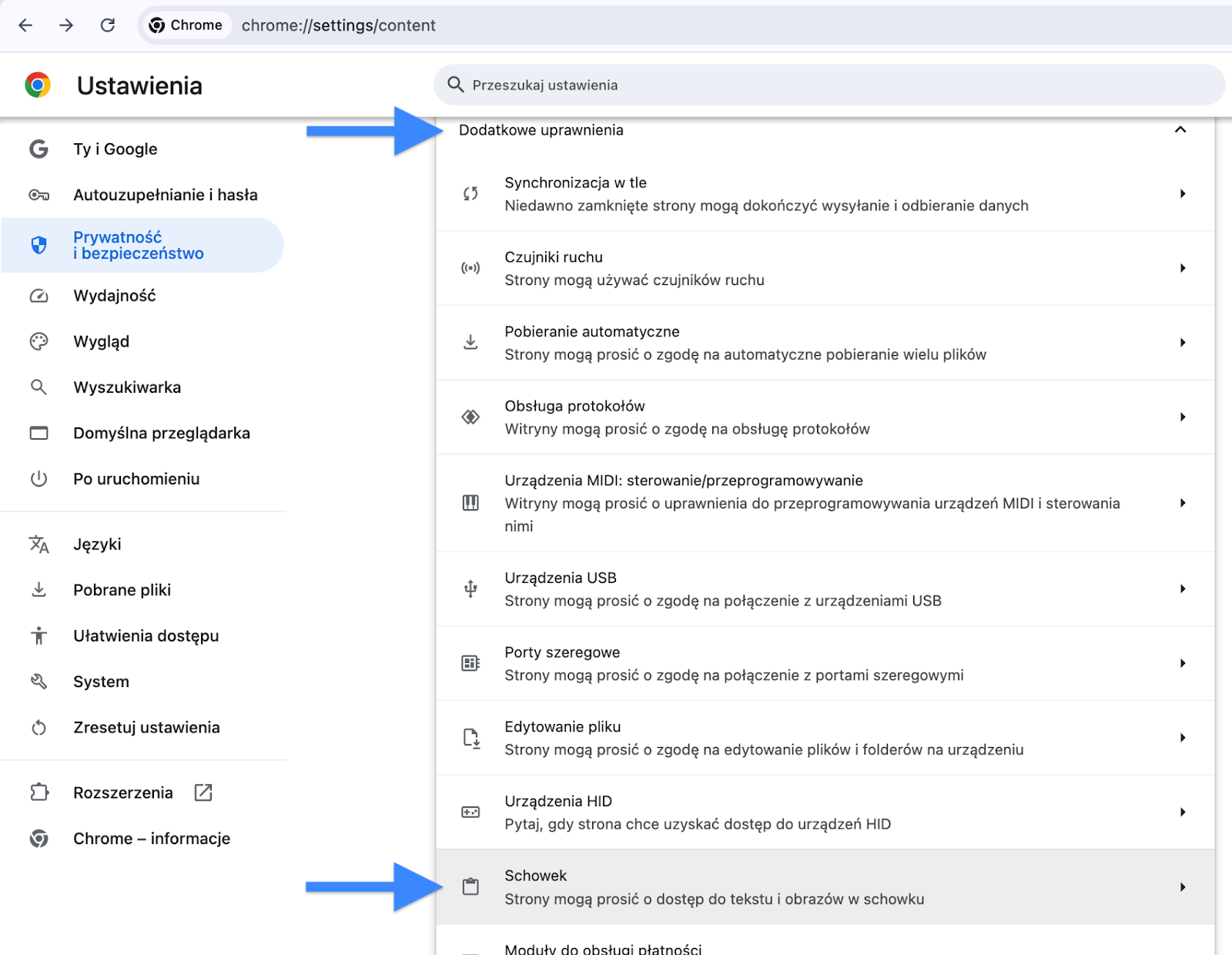Click the Czujniki ruchu title text
The height and width of the screenshot is (955, 1232).
pyautogui.click(x=554, y=257)
